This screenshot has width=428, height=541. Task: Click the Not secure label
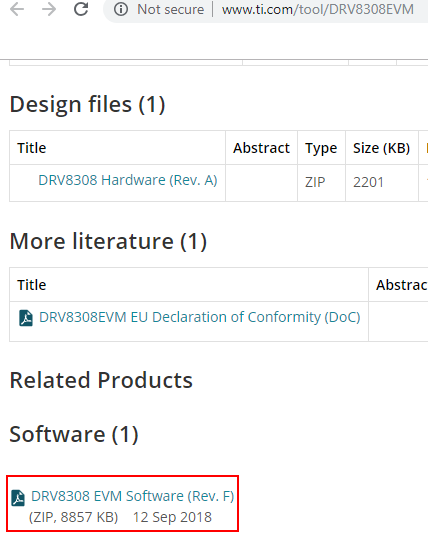[x=171, y=9]
